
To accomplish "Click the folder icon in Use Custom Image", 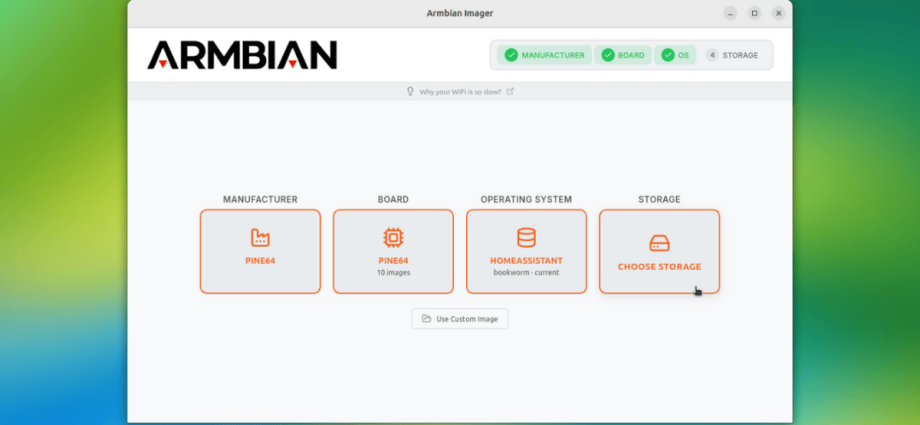I will point(426,319).
